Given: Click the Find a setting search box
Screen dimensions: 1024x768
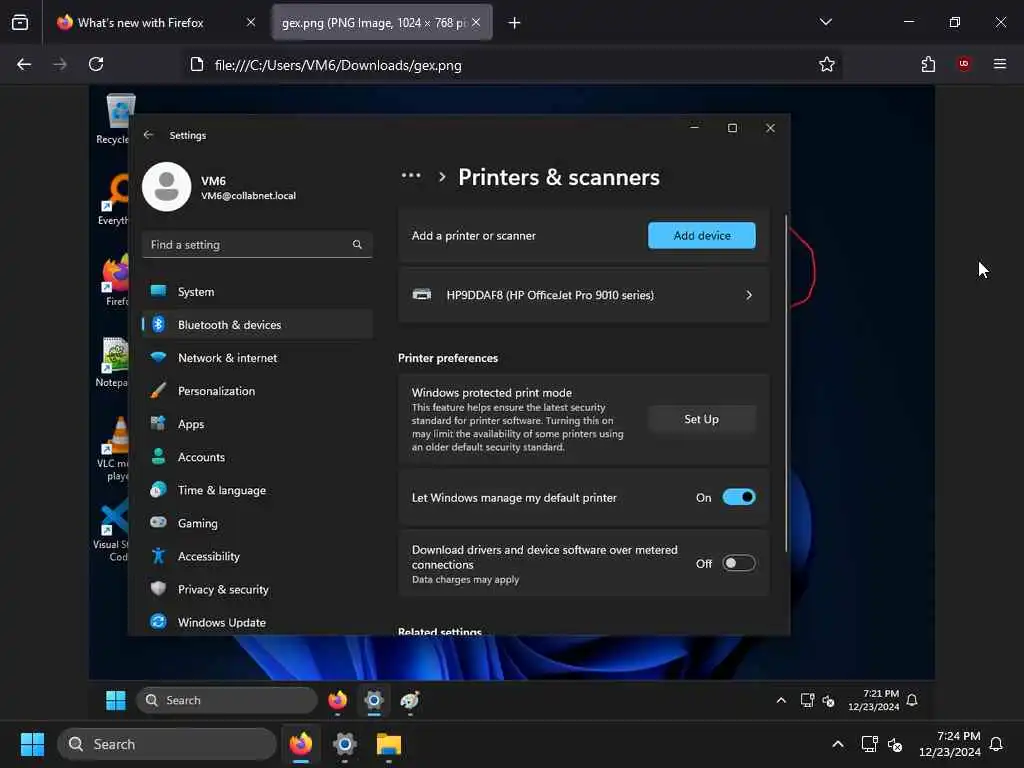Looking at the screenshot, I should (257, 245).
